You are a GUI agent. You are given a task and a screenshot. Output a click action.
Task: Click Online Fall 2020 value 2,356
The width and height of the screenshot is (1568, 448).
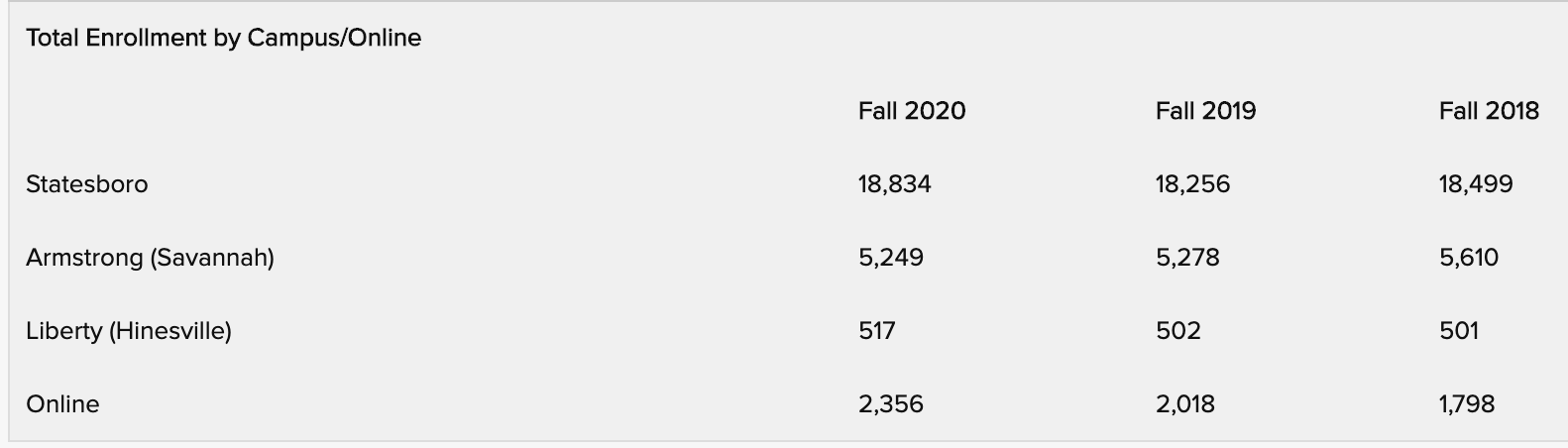tap(890, 404)
